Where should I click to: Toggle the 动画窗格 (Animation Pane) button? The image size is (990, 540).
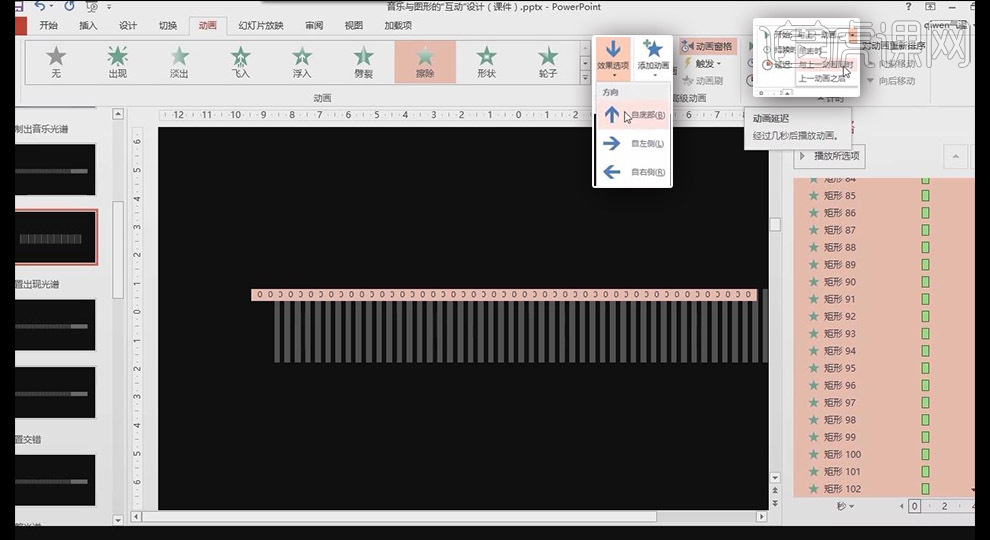click(707, 46)
